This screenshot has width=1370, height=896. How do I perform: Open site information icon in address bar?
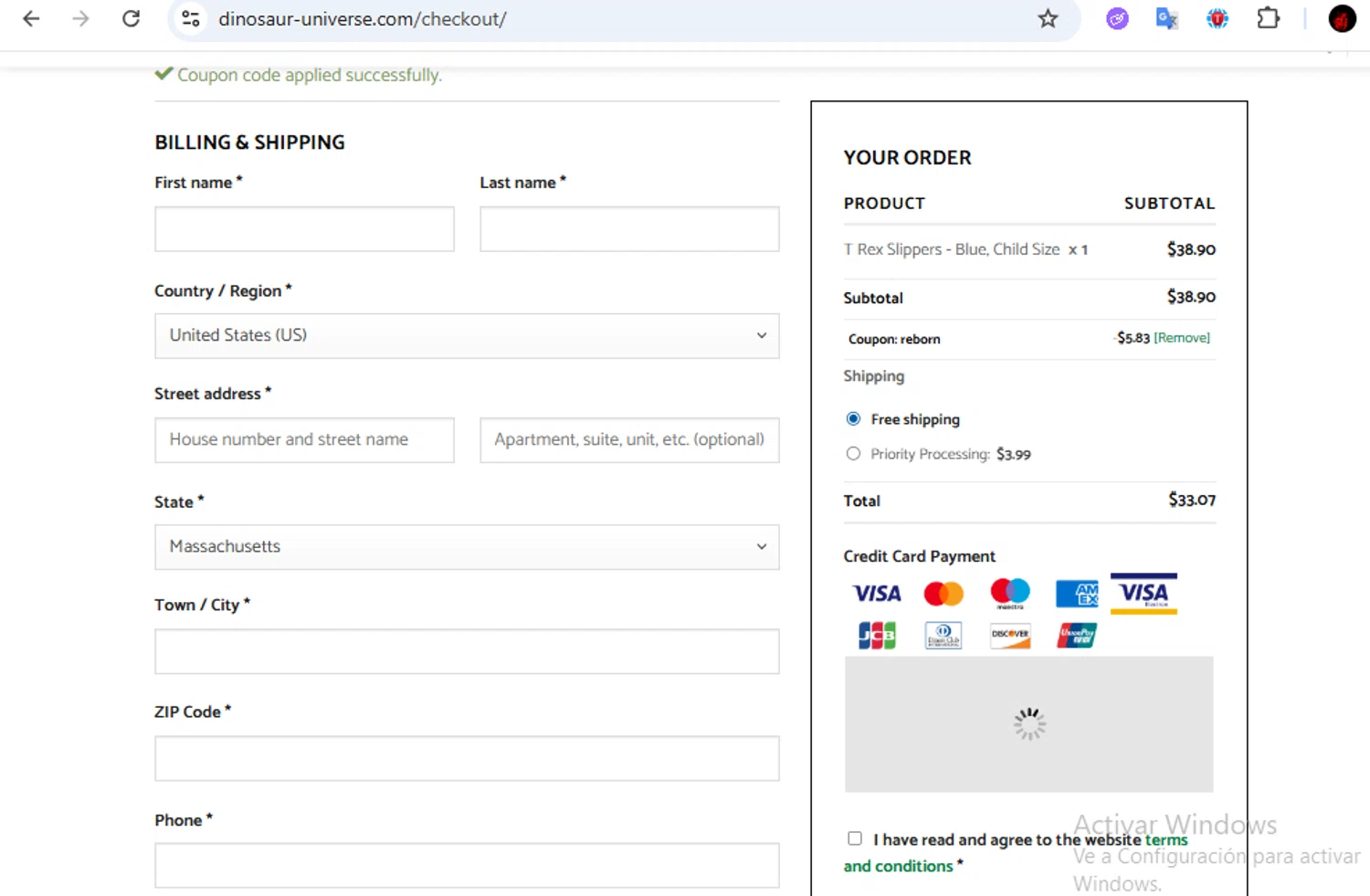(x=191, y=18)
